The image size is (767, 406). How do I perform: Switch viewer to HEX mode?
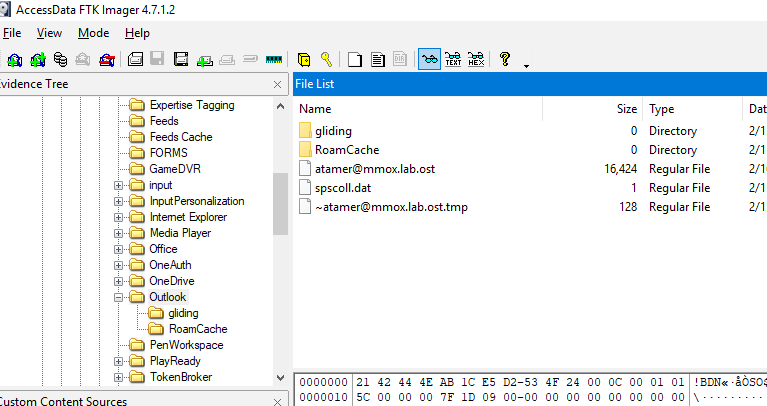click(476, 59)
